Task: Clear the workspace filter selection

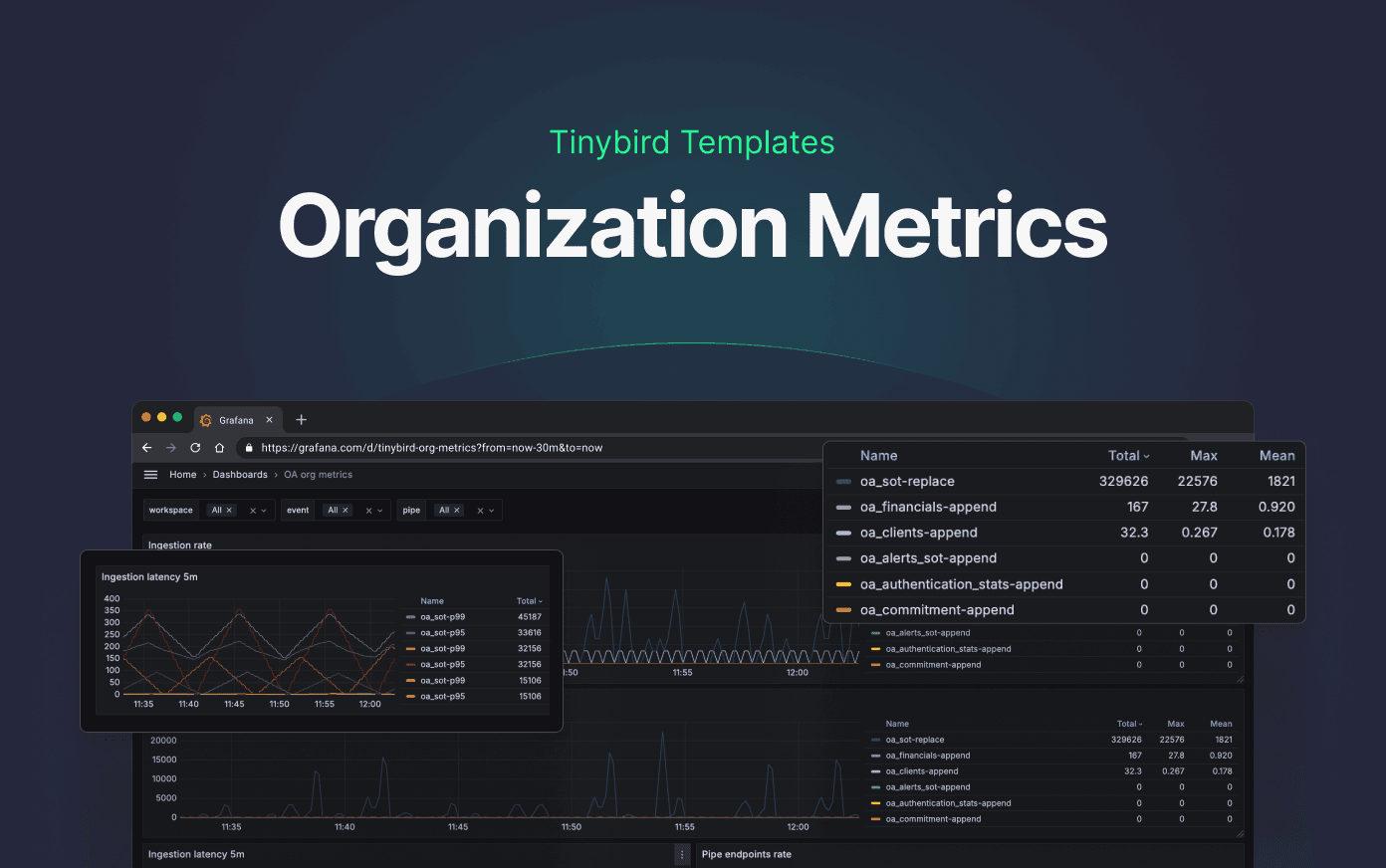Action: pos(253,511)
